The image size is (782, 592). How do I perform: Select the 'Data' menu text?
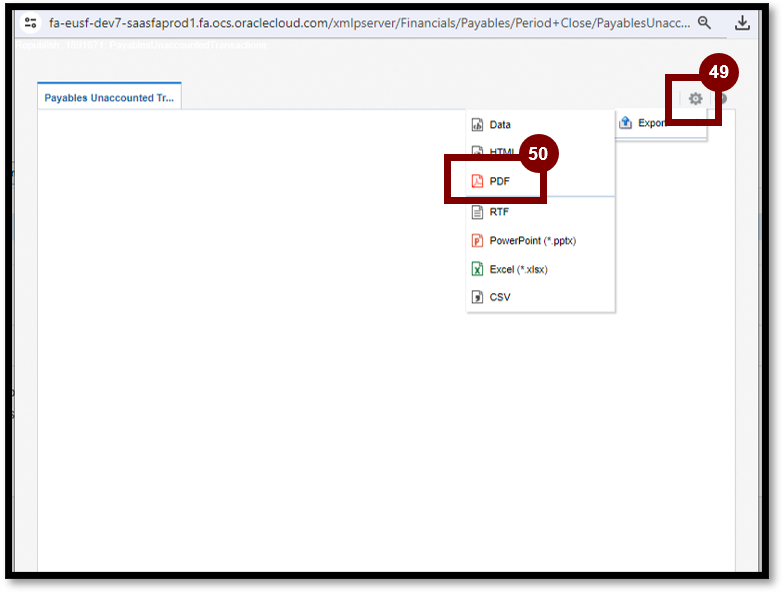click(500, 125)
